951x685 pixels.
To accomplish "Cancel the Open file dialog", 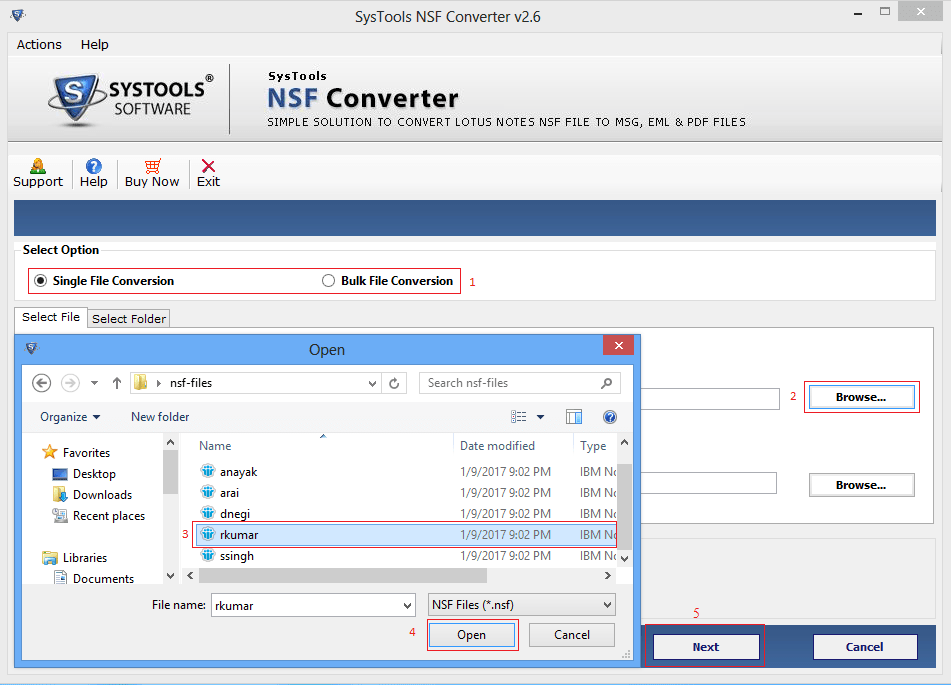I will point(571,635).
